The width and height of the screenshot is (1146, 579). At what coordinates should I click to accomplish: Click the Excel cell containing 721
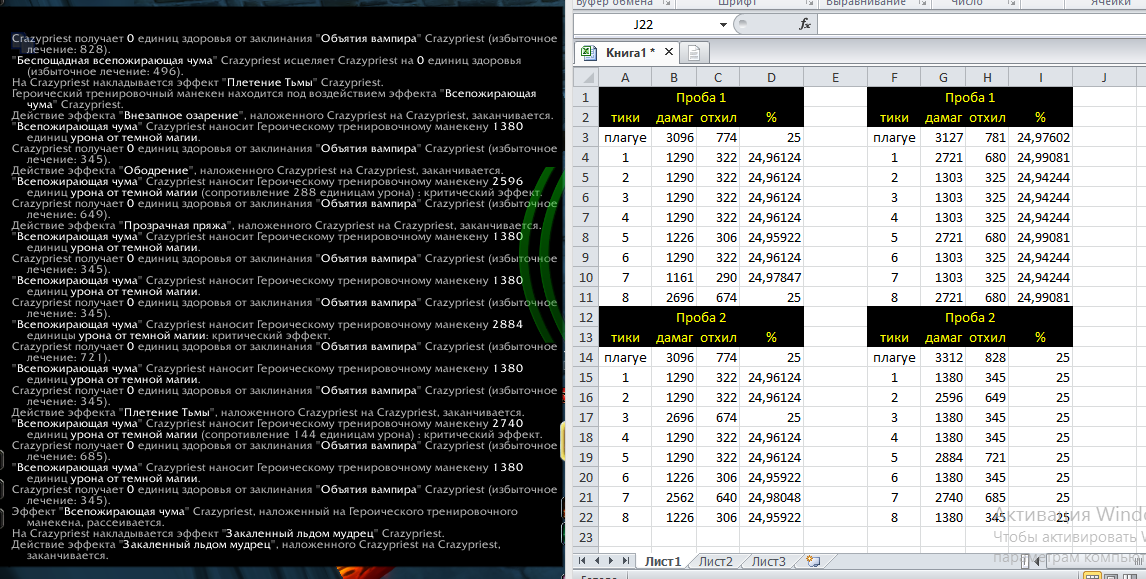(987, 458)
